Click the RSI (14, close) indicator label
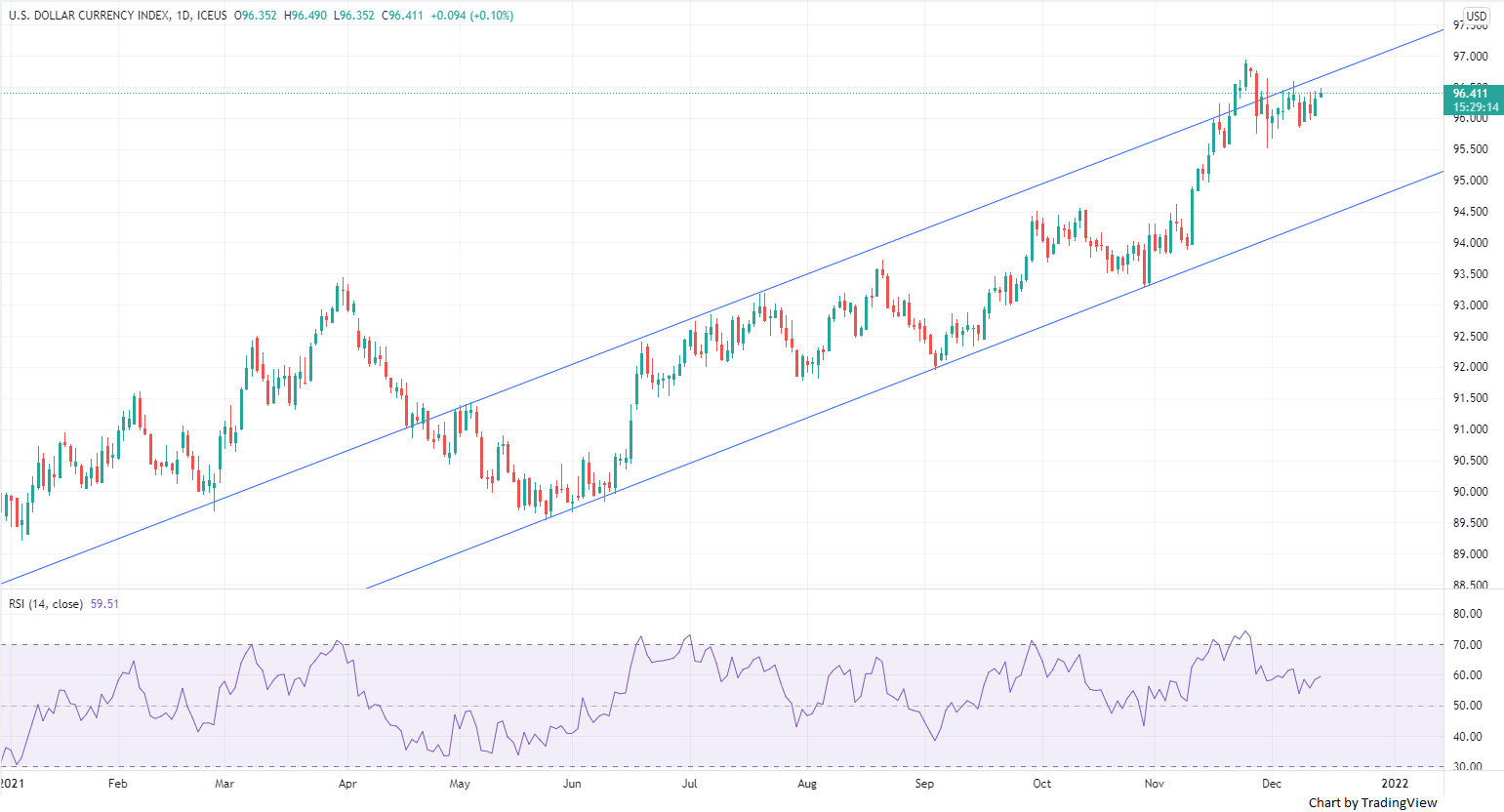The width and height of the screenshot is (1504, 812). click(x=46, y=604)
